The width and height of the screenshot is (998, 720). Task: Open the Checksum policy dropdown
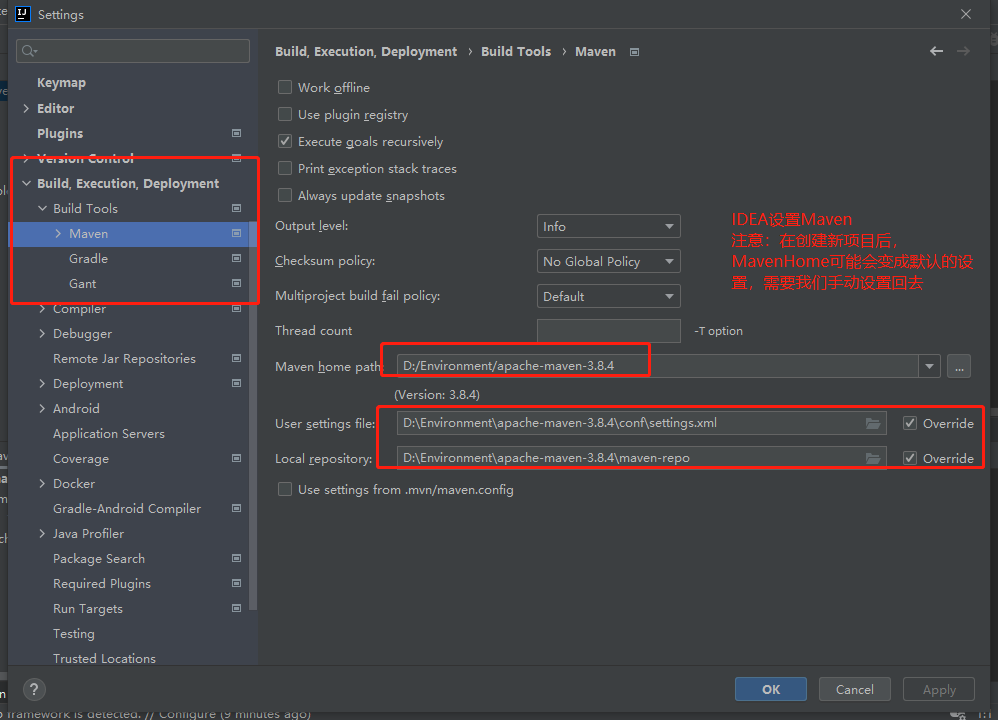coord(608,262)
